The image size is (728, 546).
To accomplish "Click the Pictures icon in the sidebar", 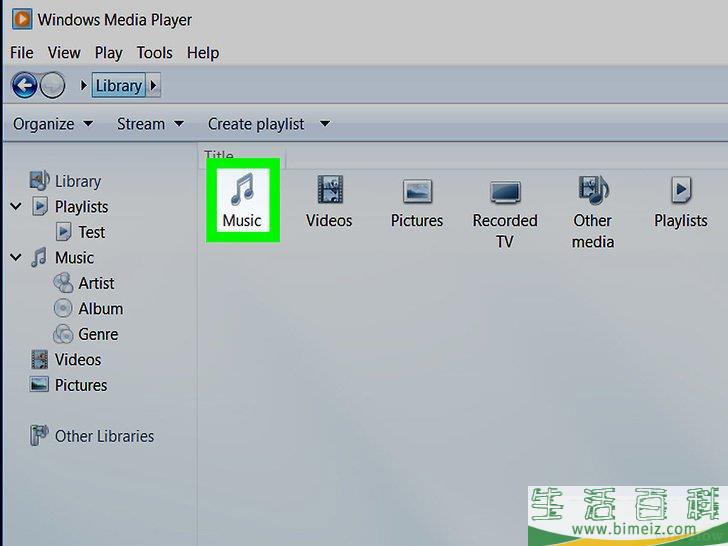I will coord(39,384).
